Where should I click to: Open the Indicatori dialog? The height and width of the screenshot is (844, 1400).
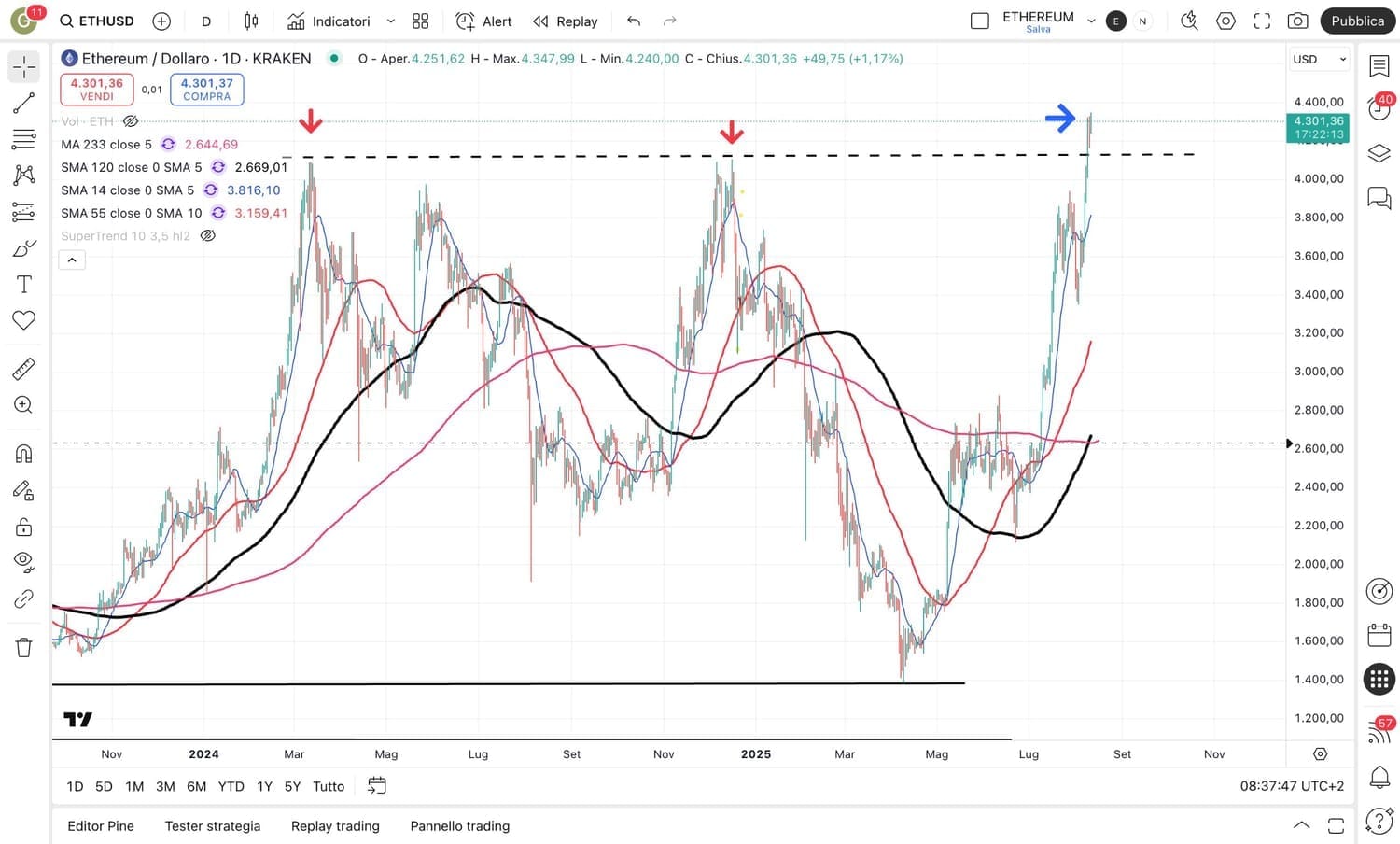tap(329, 21)
